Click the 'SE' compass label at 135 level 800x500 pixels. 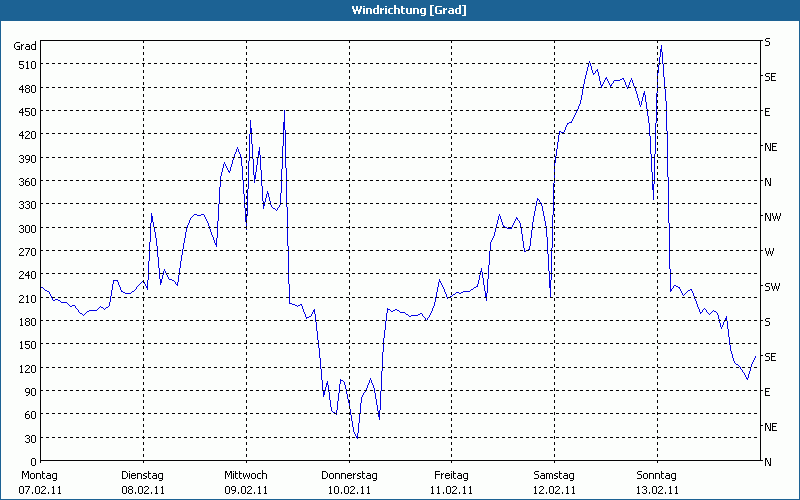tap(770, 357)
